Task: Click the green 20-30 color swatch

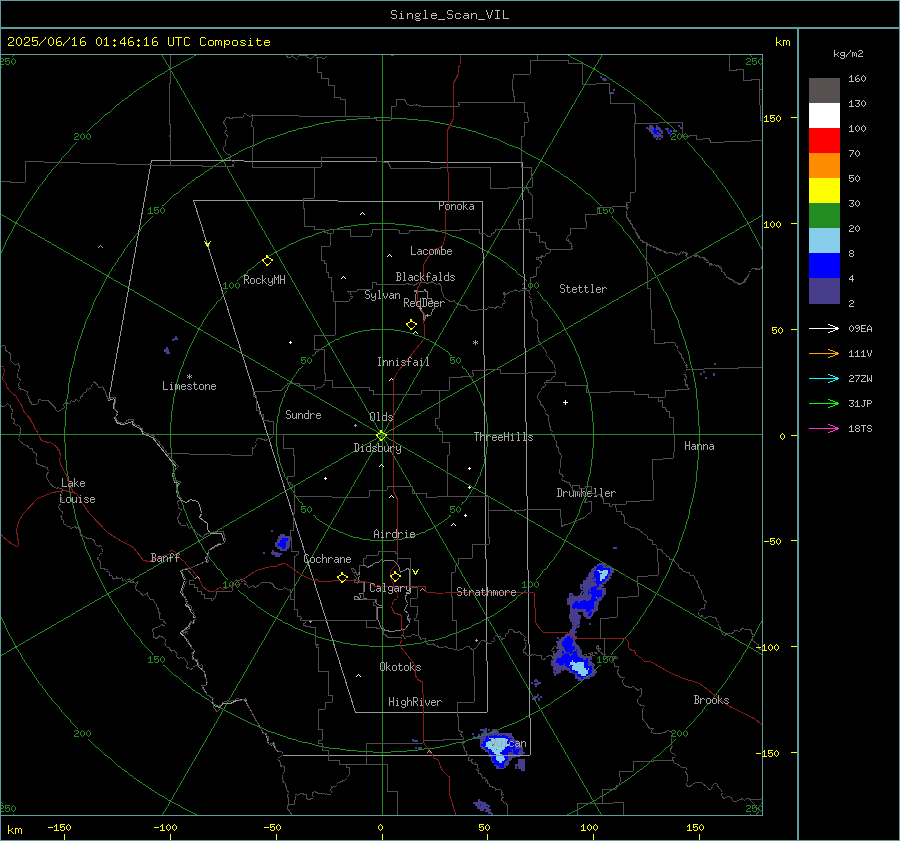Action: click(824, 216)
